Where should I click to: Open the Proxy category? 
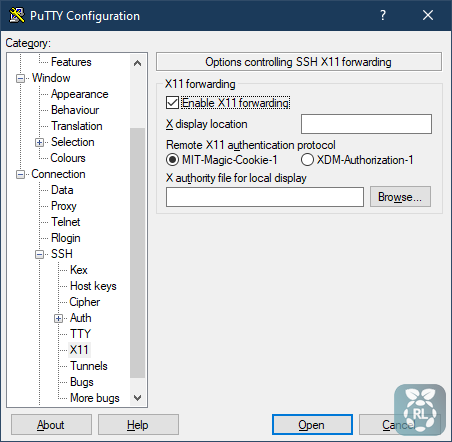(x=64, y=206)
